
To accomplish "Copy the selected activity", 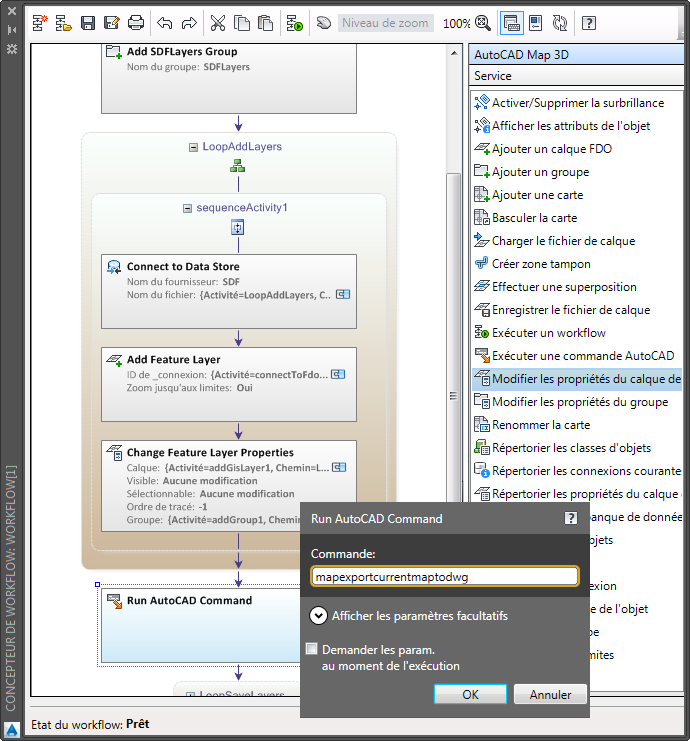I will [x=242, y=23].
